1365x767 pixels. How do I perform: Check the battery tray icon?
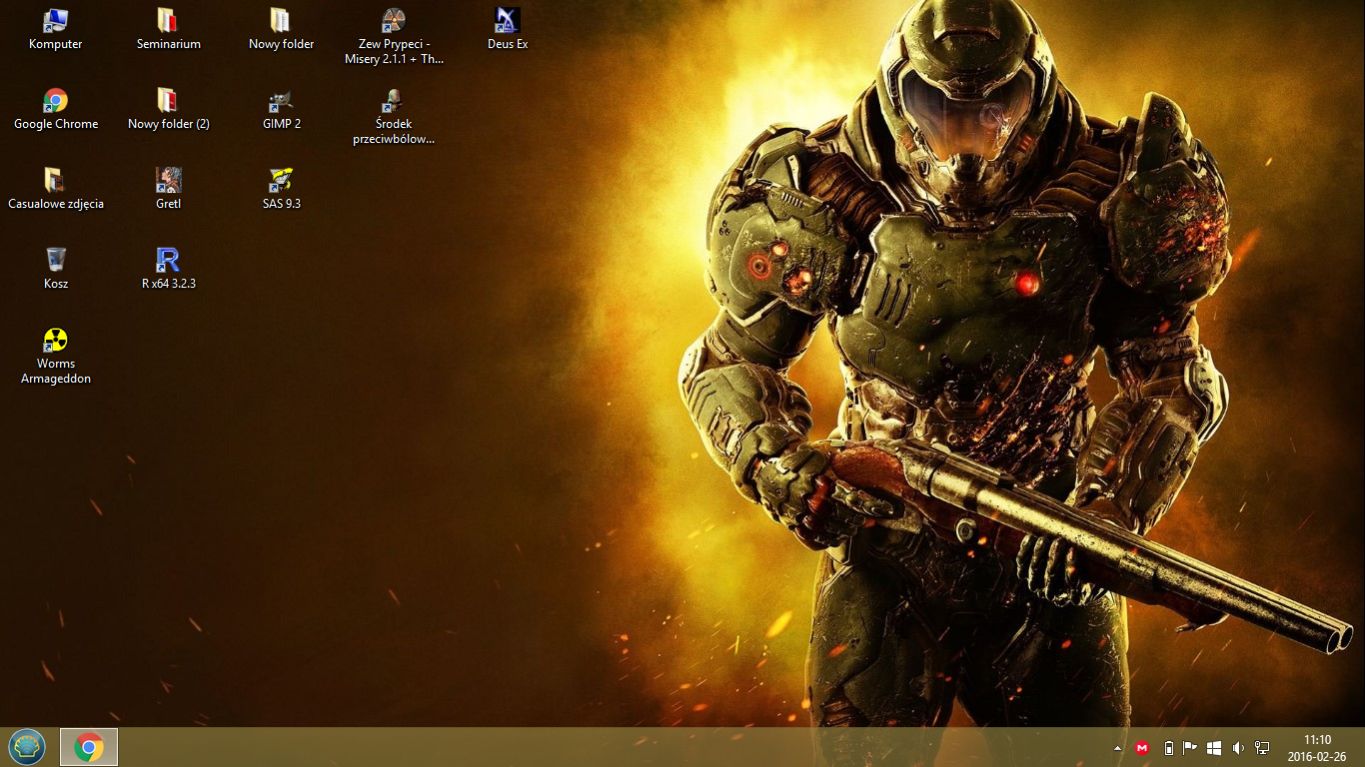tap(1168, 748)
